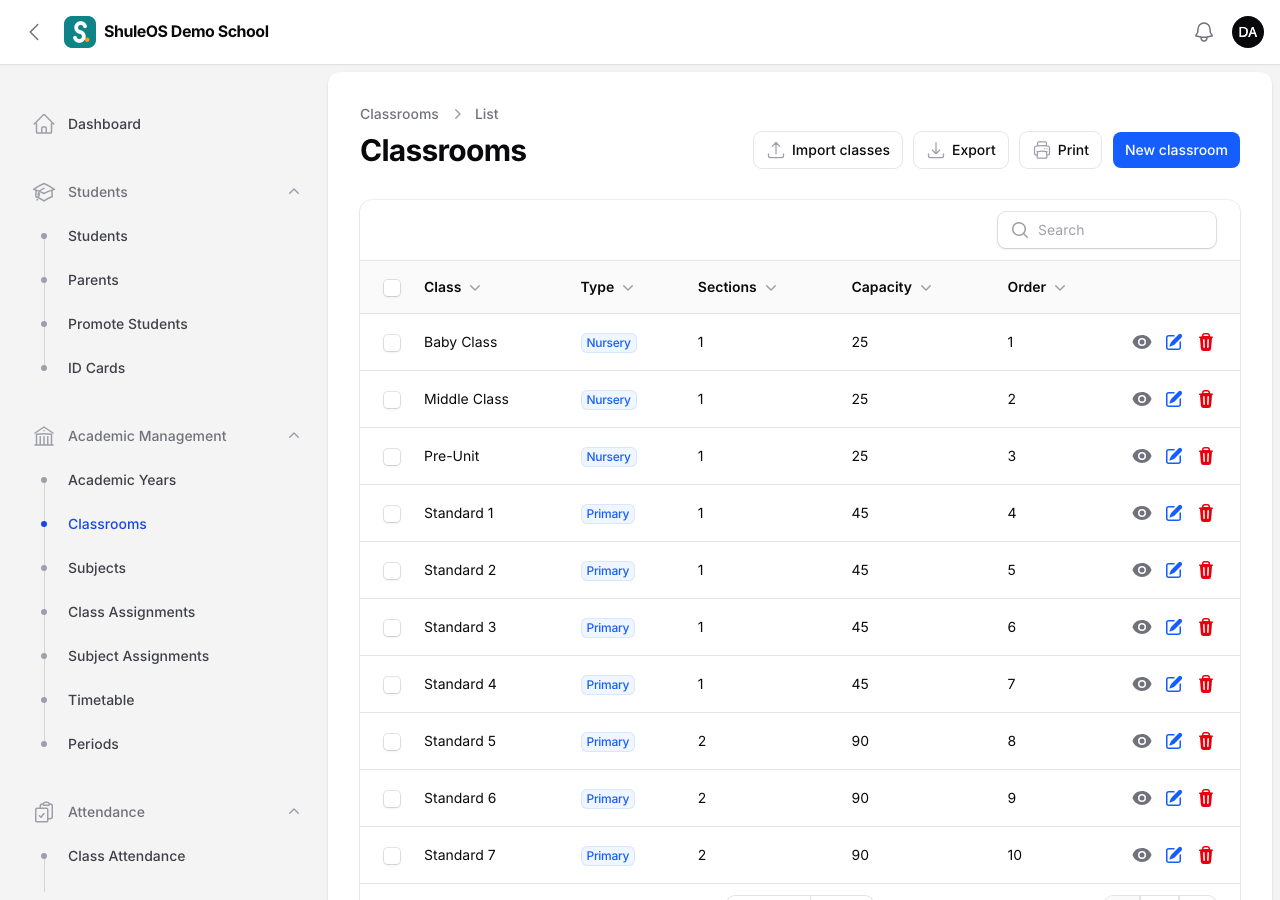Screen dimensions: 1280x900
Task: Open Promote Students page
Action: click(128, 324)
